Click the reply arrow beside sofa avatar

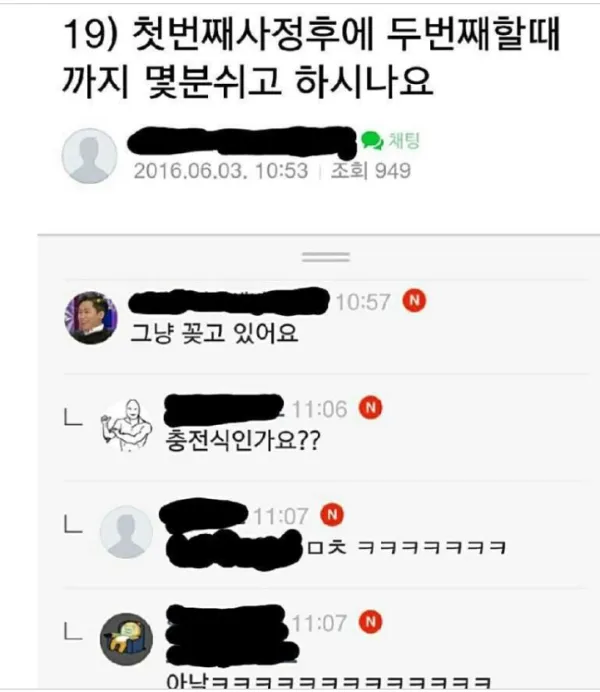tap(73, 631)
